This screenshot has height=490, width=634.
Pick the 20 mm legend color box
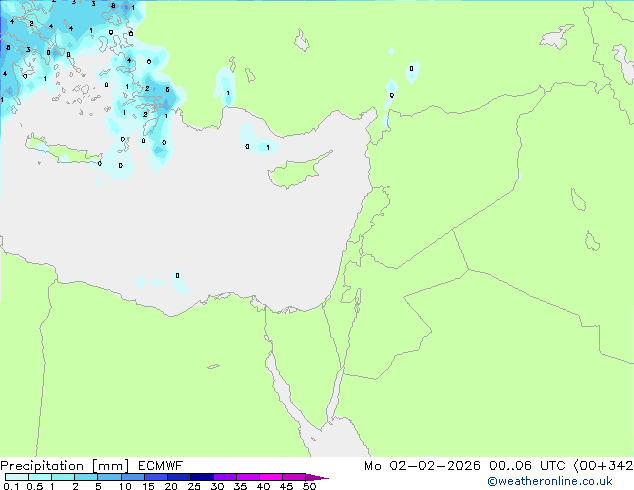(178, 477)
